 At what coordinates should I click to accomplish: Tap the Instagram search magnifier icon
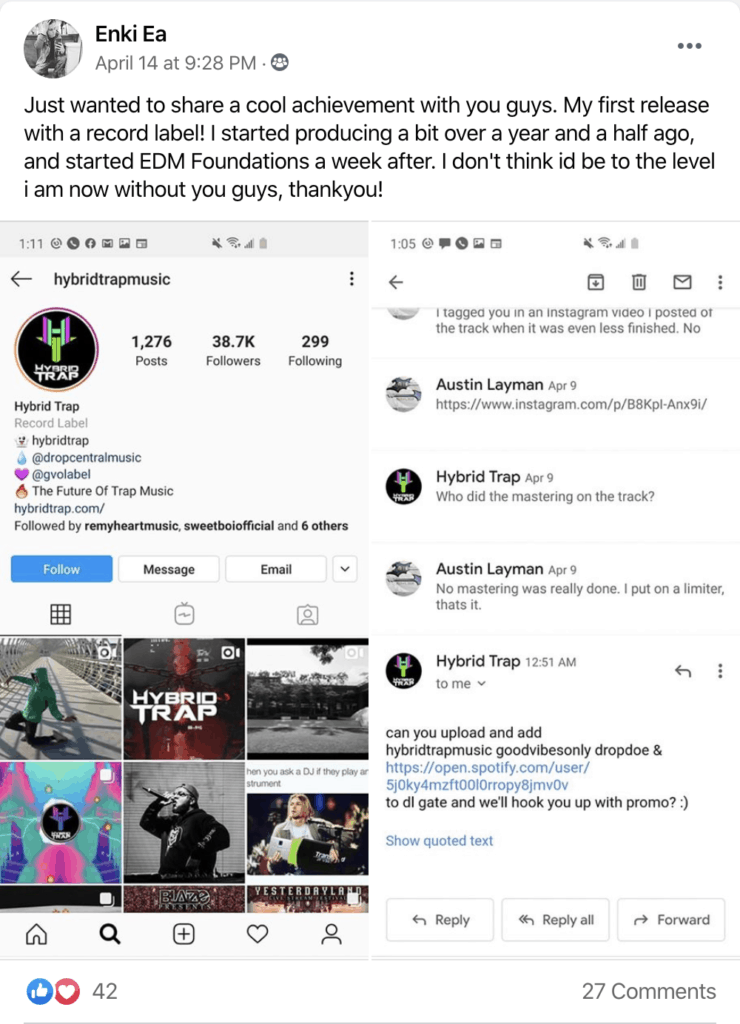click(x=110, y=934)
